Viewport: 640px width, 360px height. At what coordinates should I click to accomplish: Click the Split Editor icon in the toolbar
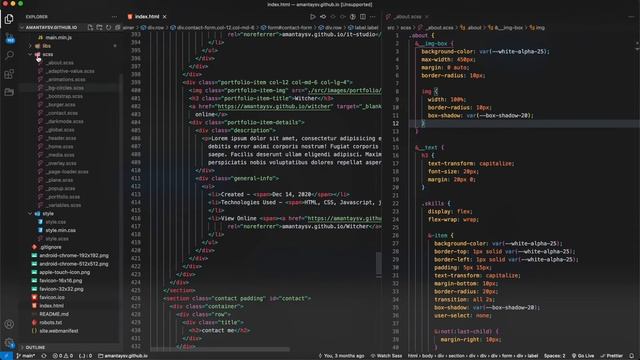(363, 17)
